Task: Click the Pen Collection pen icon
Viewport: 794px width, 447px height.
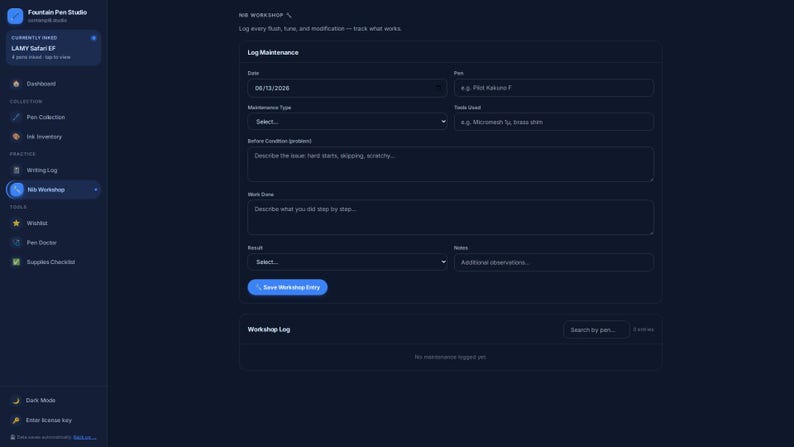Action: coord(16,117)
